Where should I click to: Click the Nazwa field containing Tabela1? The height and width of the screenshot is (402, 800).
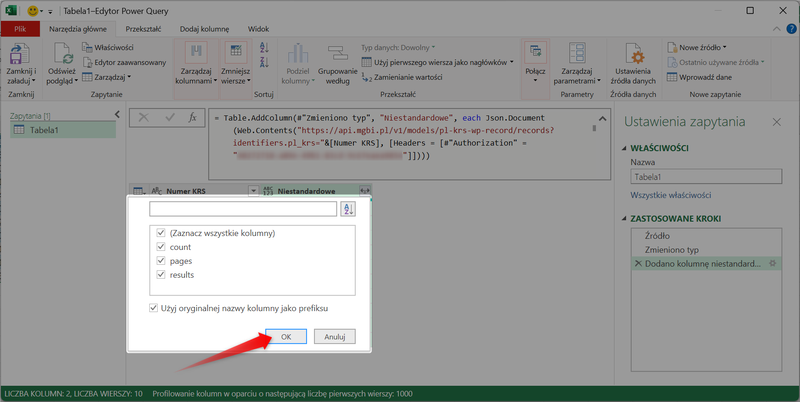pos(706,177)
